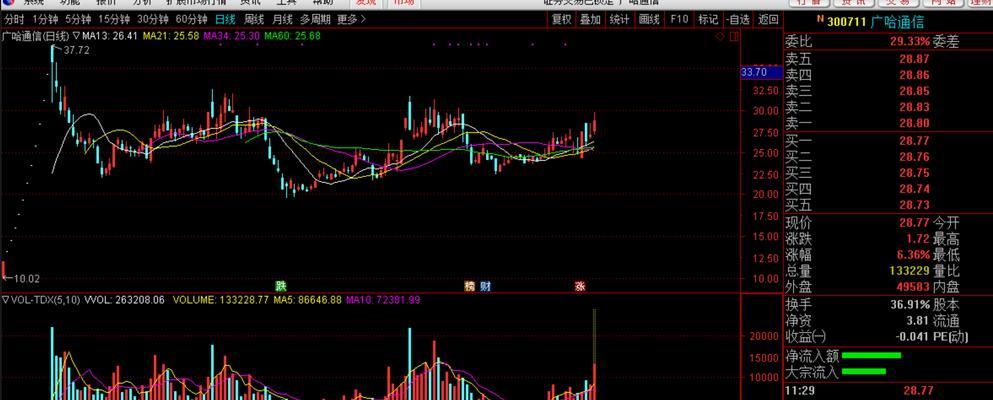The image size is (993, 400).
Task: Click stock code 300711
Action: (x=846, y=22)
